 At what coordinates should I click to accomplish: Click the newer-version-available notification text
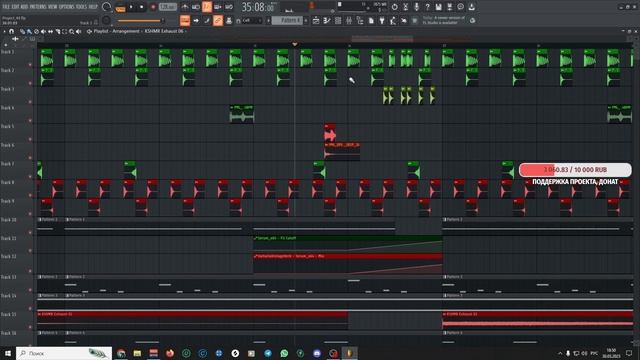click(x=444, y=20)
